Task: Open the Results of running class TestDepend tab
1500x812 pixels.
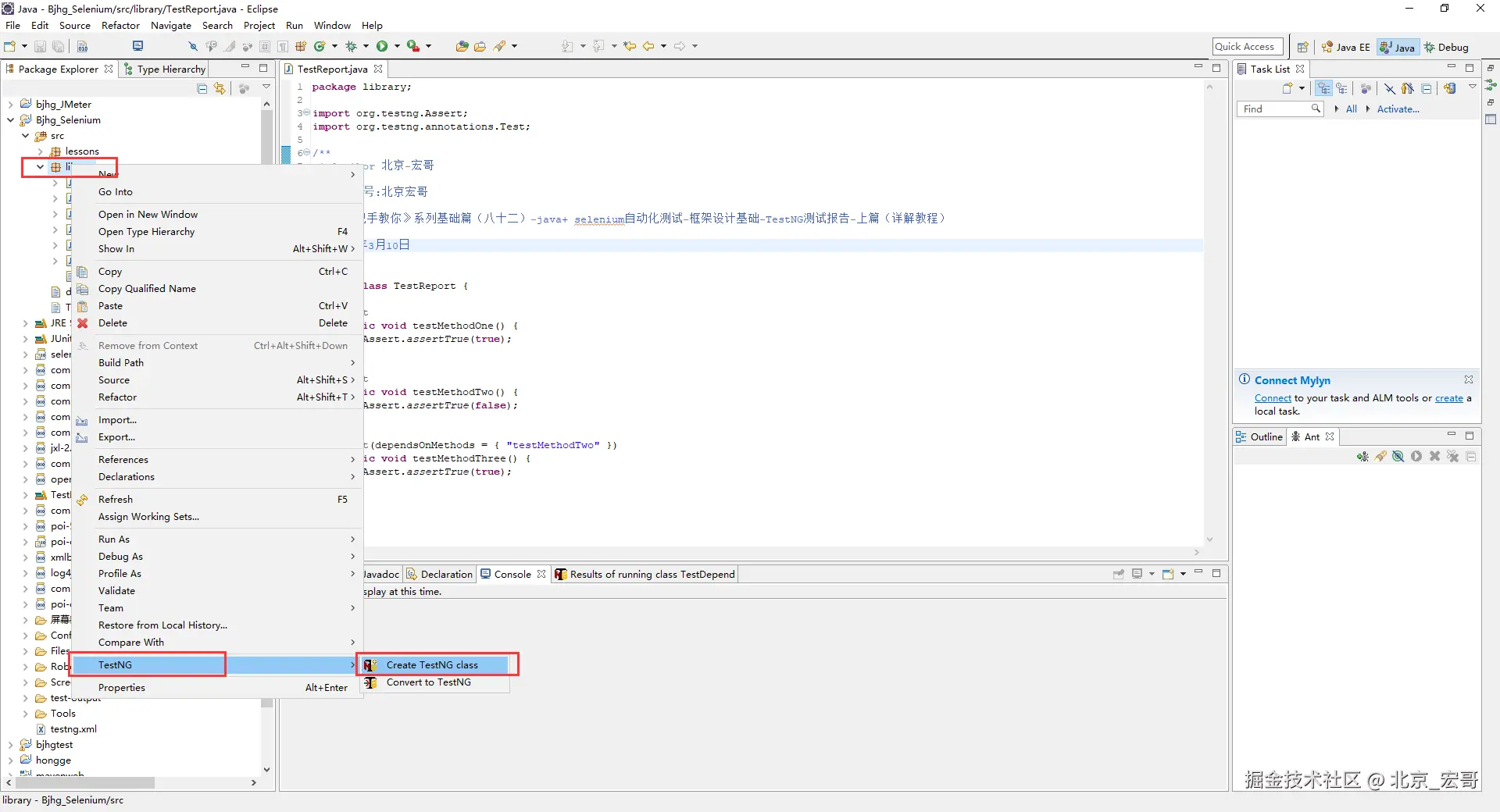Action: tap(645, 575)
